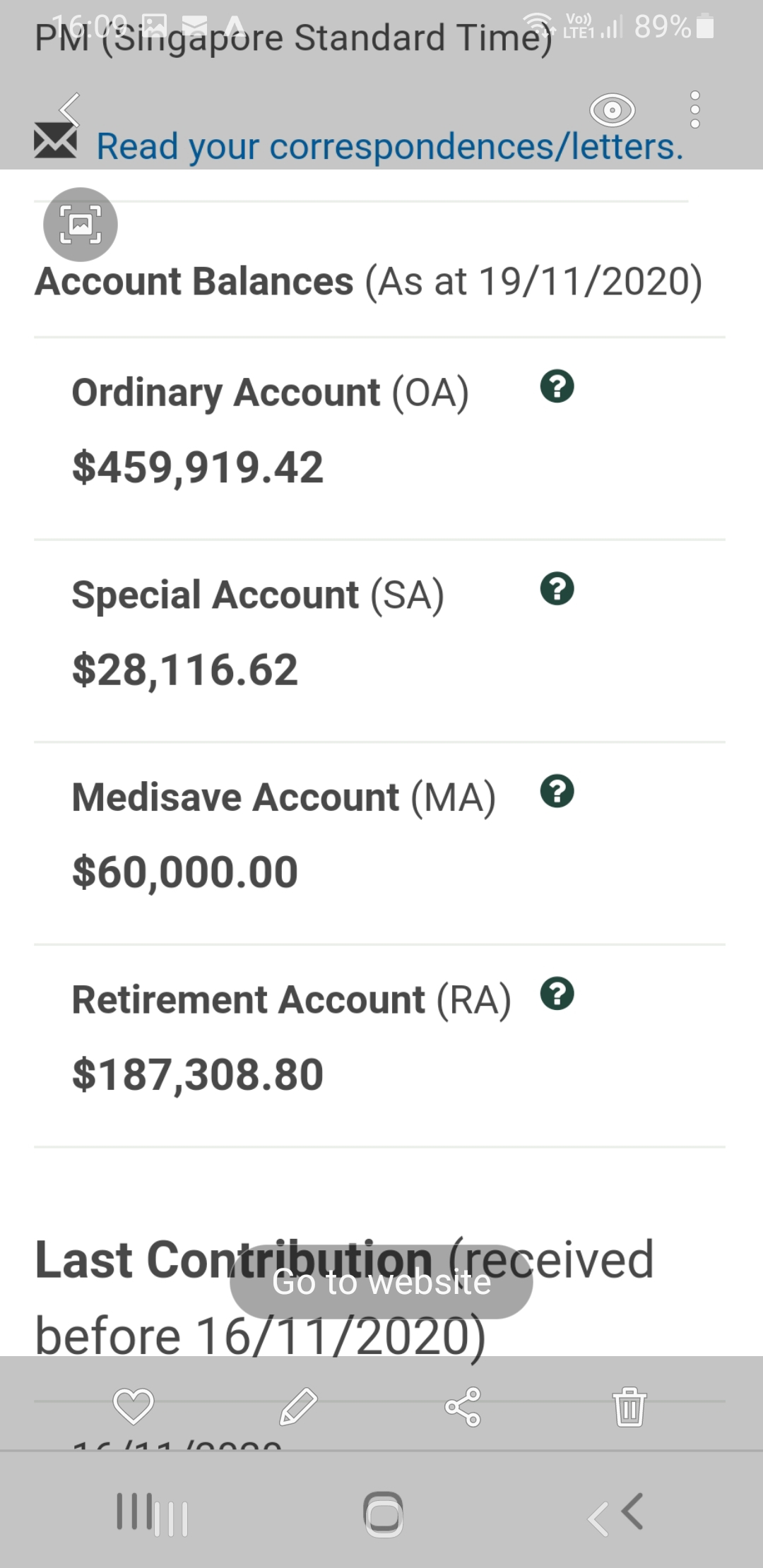Open Read your correspondences/letters link
Viewport: 763px width, 1568px height.
390,146
